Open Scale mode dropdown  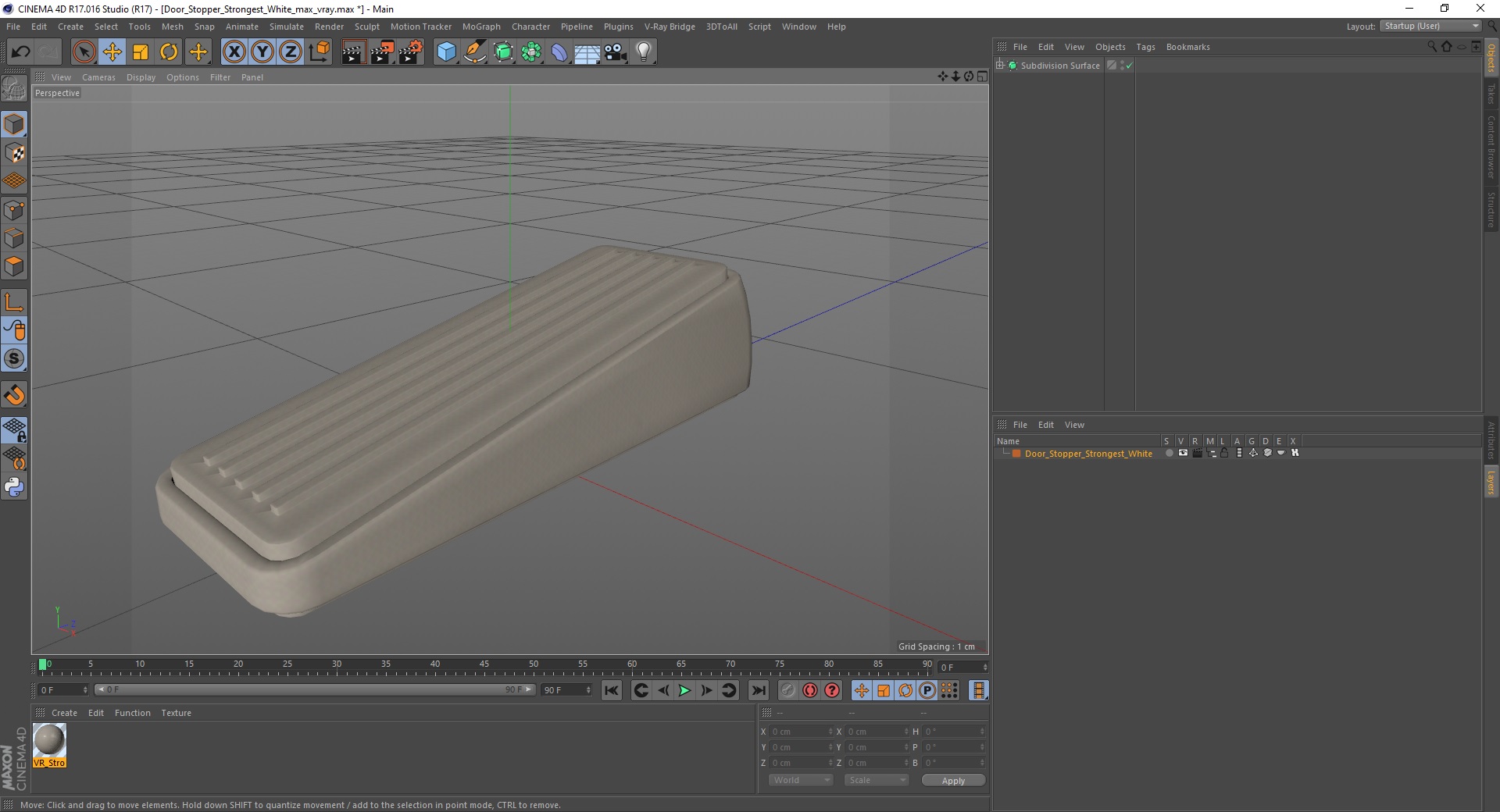(x=877, y=780)
